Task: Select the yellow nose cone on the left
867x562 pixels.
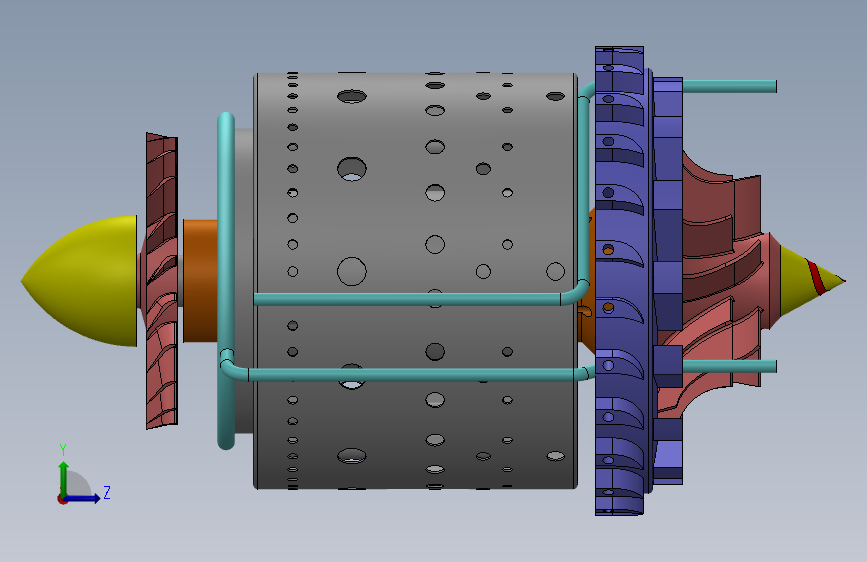Action: [x=80, y=281]
